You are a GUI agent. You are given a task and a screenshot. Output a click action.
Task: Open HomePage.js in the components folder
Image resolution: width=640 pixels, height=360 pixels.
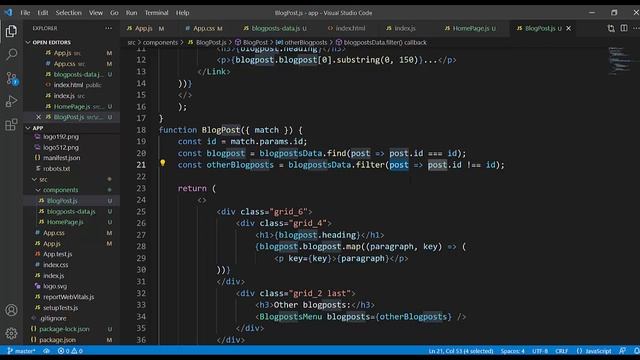click(65, 222)
